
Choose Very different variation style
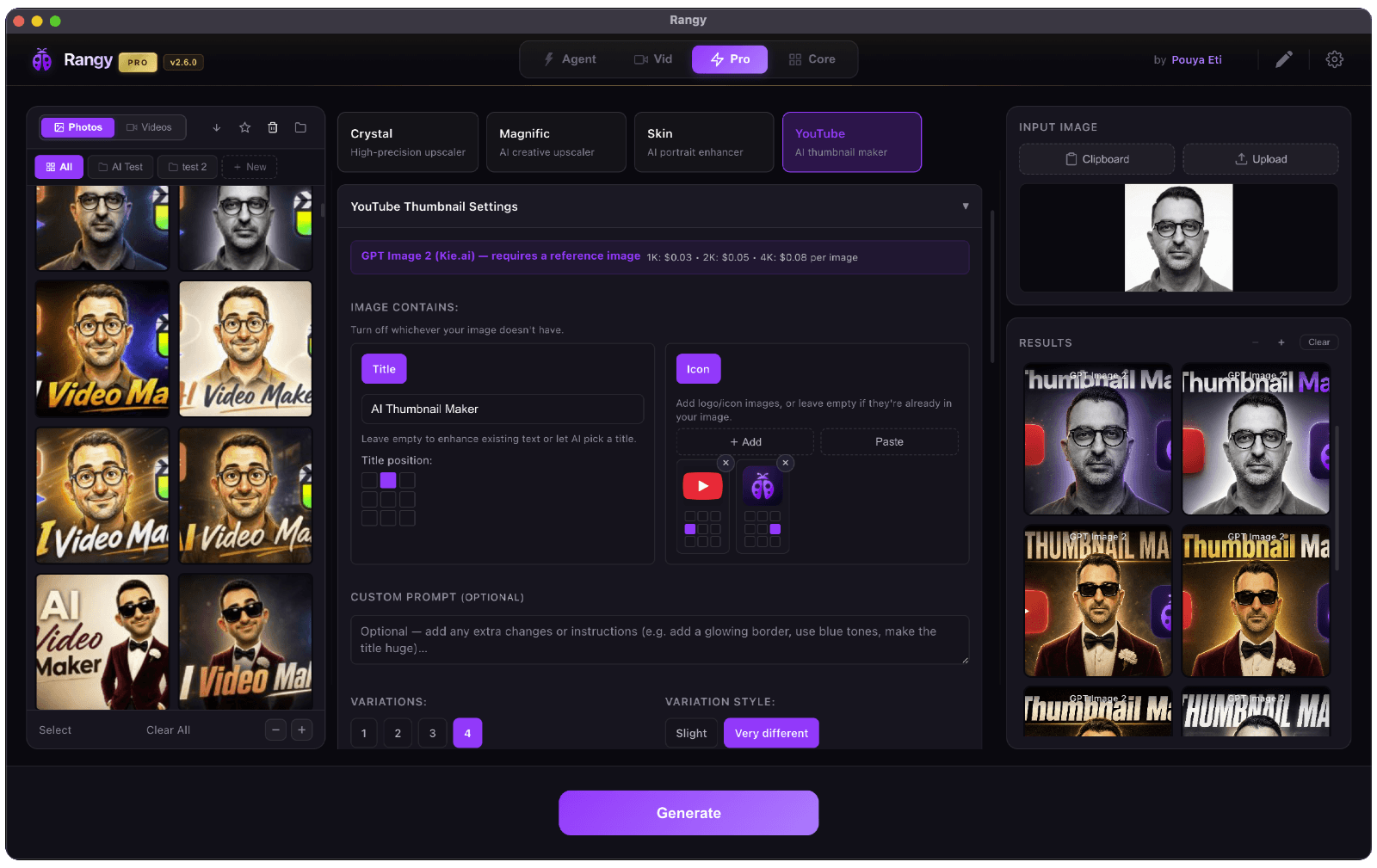point(771,733)
